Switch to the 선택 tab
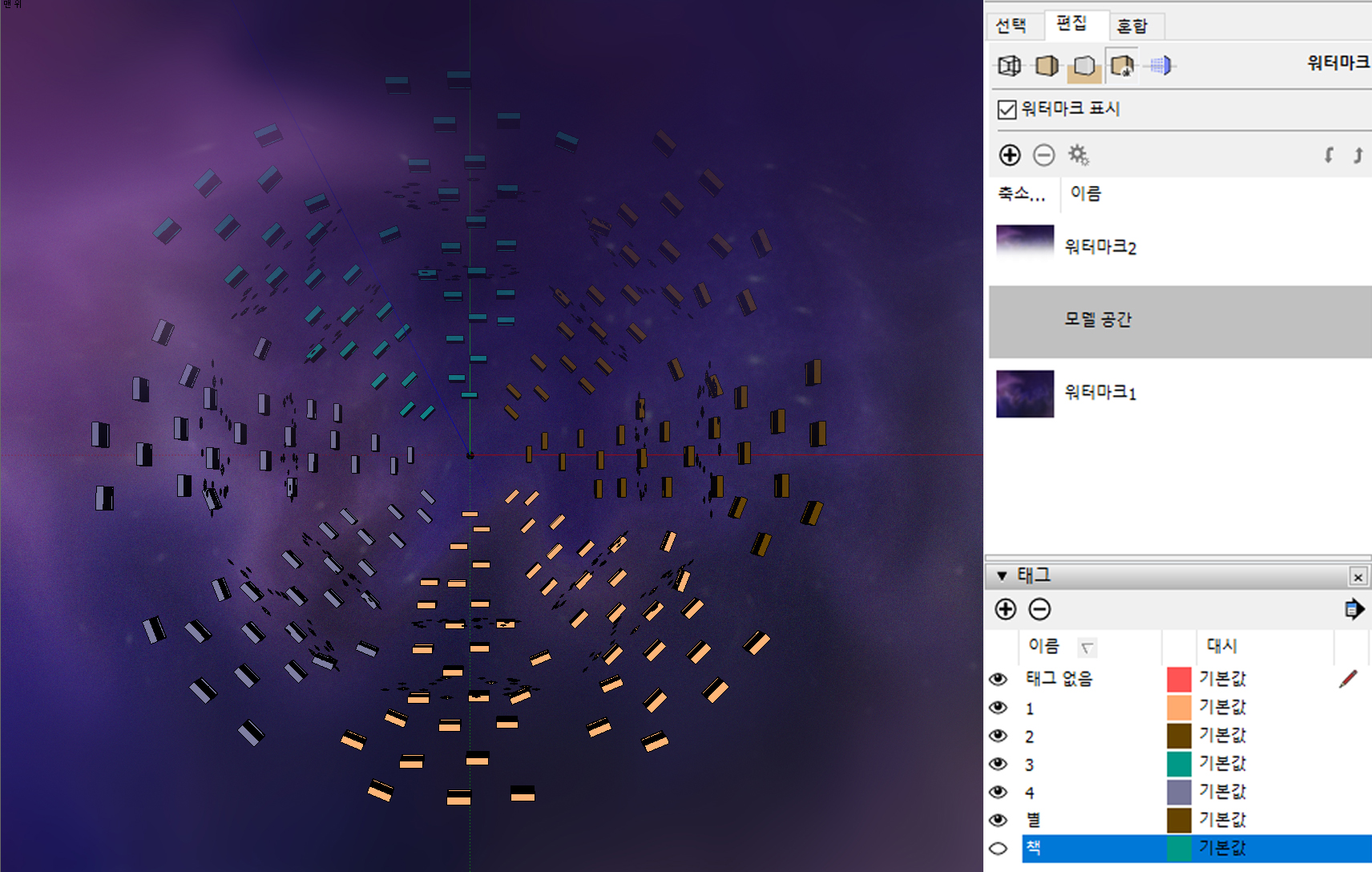Viewport: 1372px width, 872px height. 1011,26
